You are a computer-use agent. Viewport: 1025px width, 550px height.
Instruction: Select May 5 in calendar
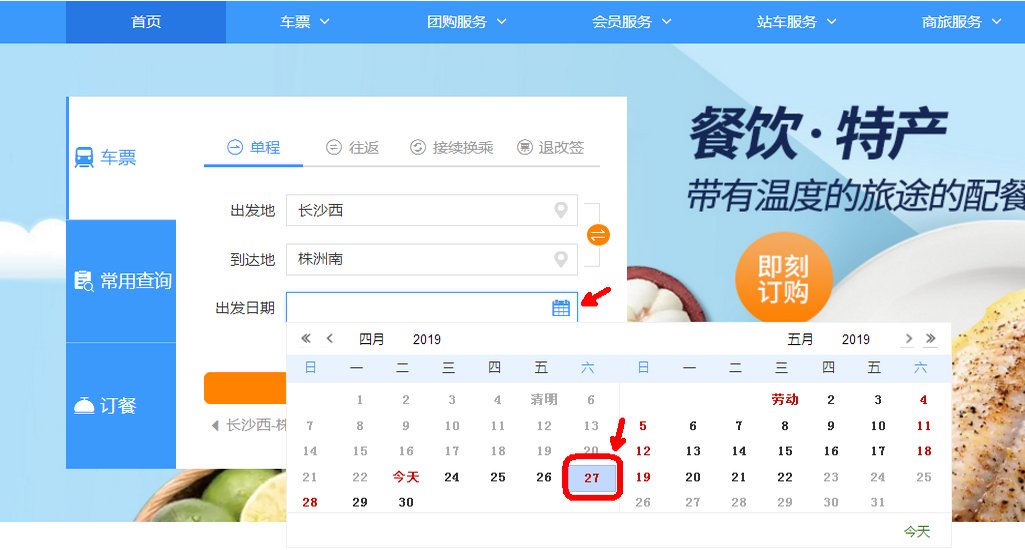tap(643, 426)
